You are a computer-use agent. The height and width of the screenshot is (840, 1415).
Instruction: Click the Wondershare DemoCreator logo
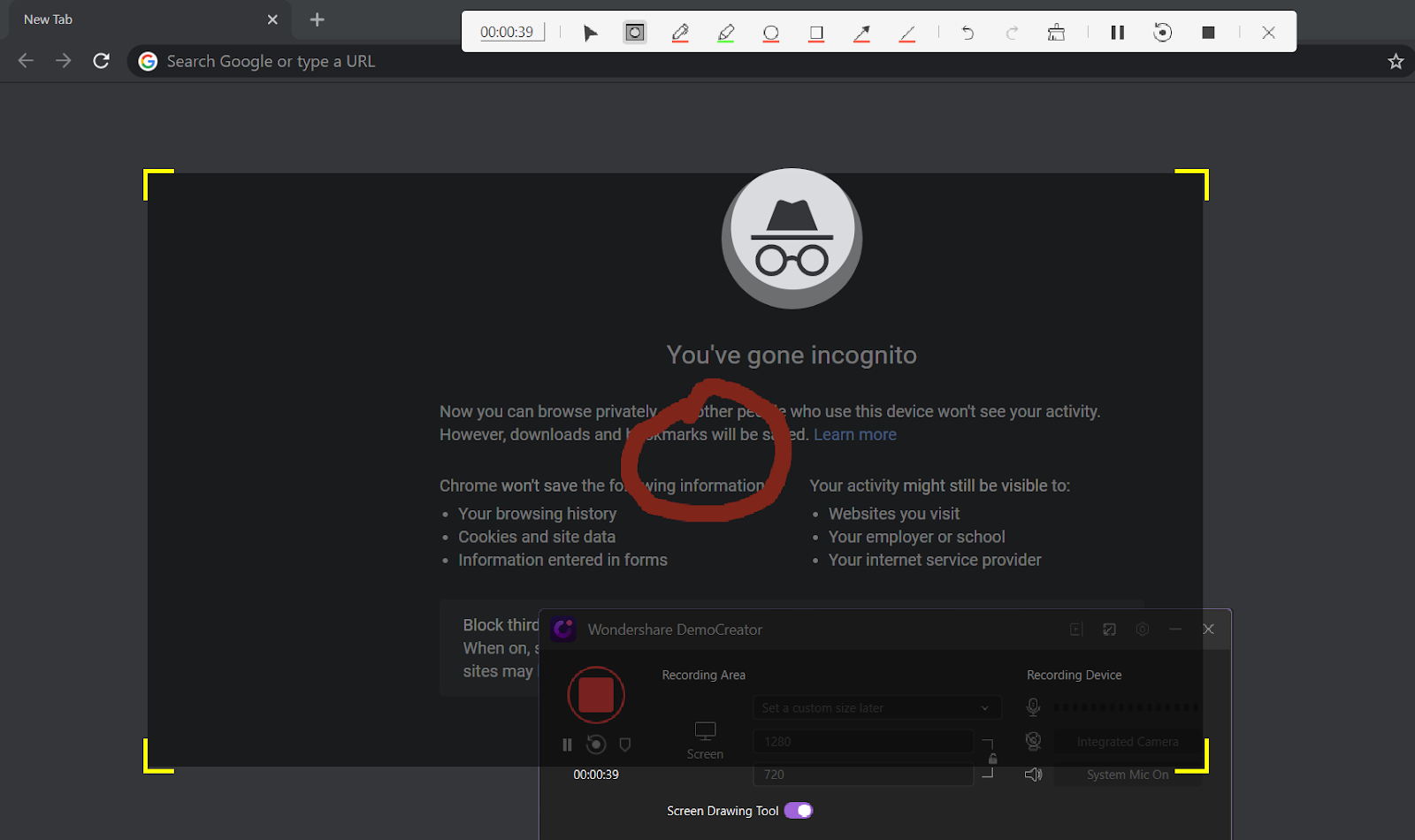pos(563,630)
